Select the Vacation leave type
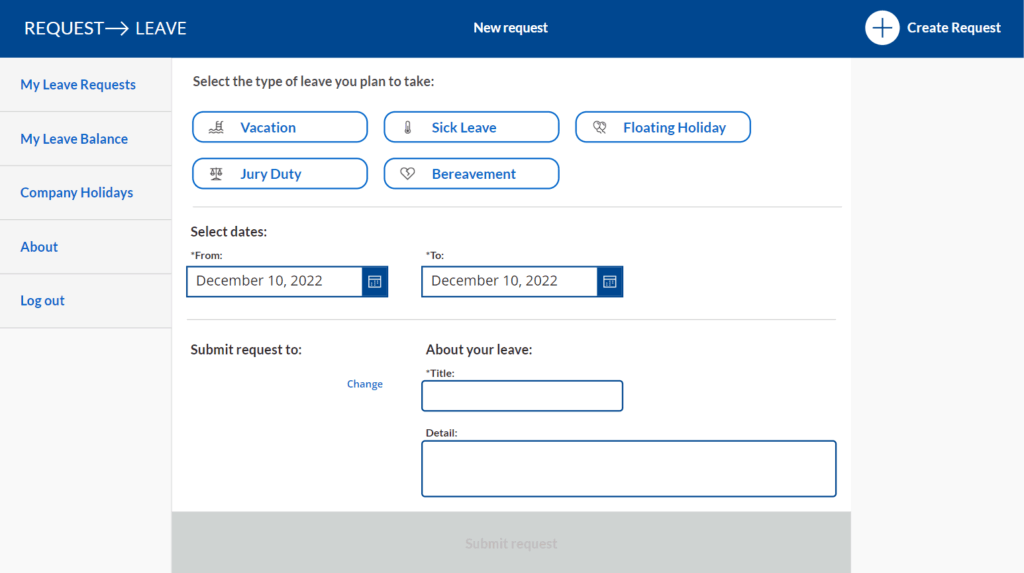The image size is (1024, 573). (280, 127)
